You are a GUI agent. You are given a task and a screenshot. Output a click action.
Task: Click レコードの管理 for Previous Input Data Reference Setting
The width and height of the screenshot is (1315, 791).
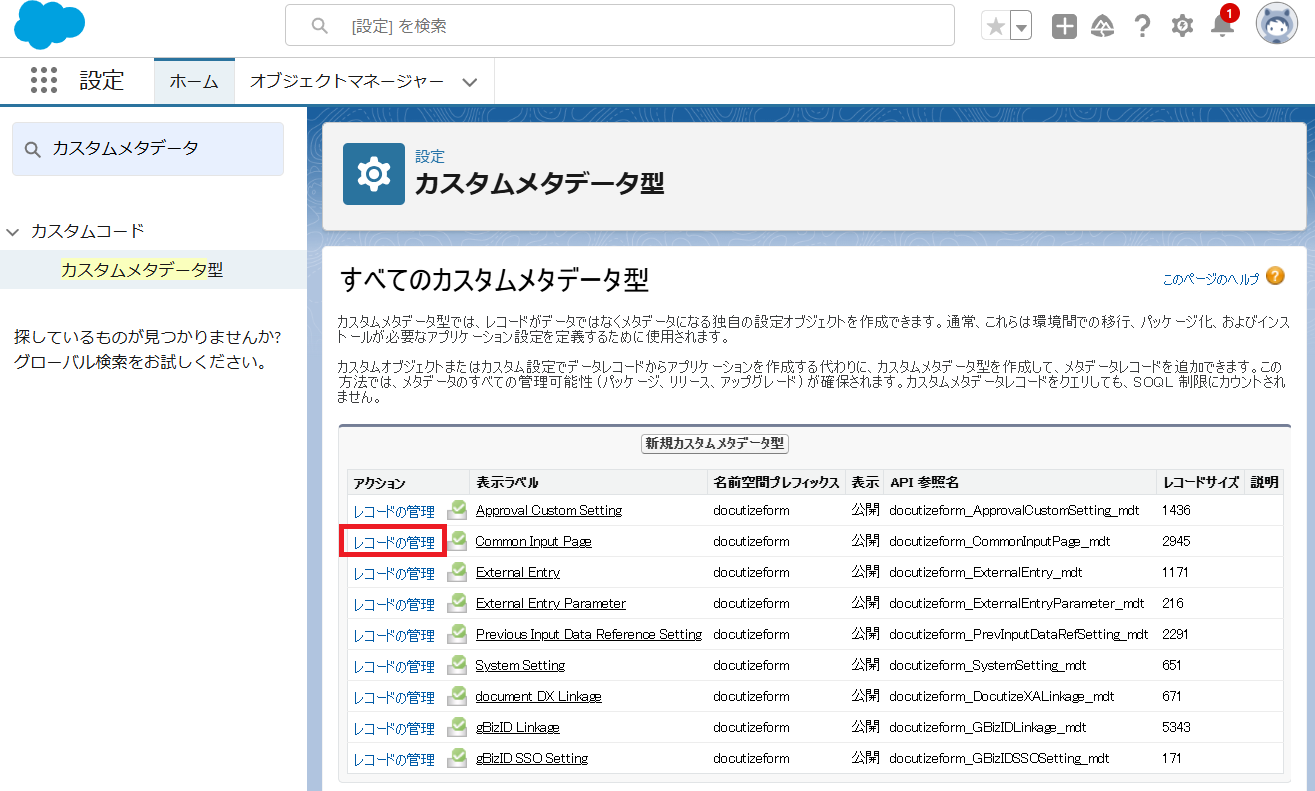point(394,635)
